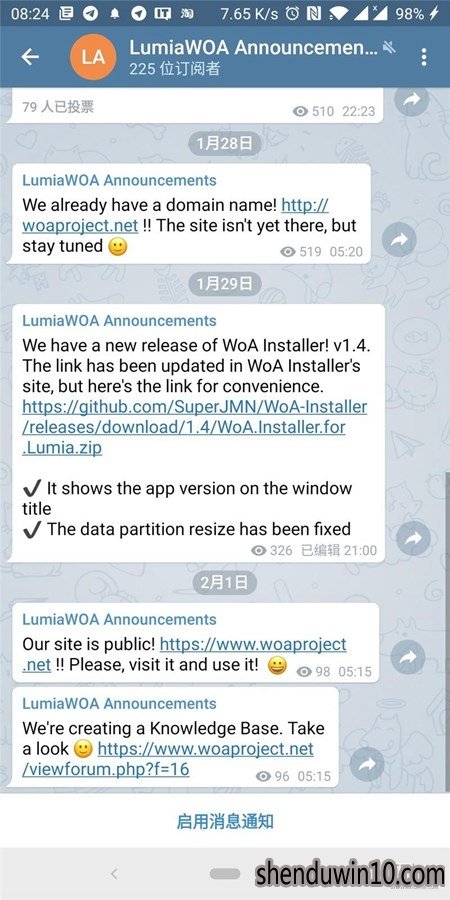This screenshot has height=900, width=450.
Task: Forward the poll message with 79 votes
Action: [x=412, y=100]
